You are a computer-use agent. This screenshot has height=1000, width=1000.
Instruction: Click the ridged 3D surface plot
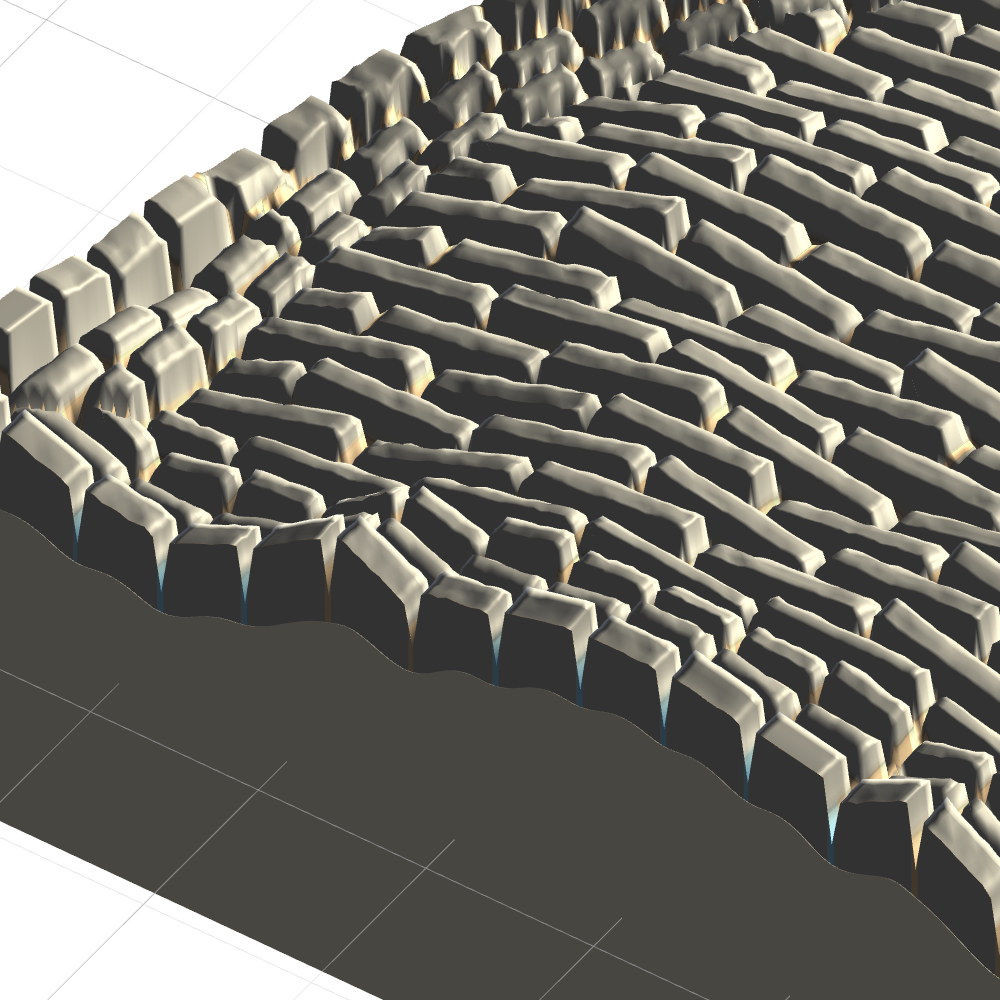[500, 500]
